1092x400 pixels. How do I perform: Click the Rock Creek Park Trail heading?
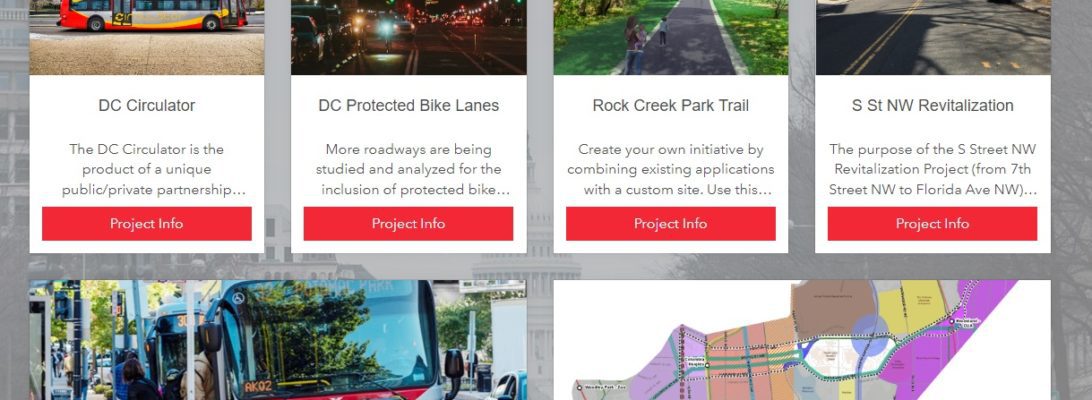click(671, 106)
